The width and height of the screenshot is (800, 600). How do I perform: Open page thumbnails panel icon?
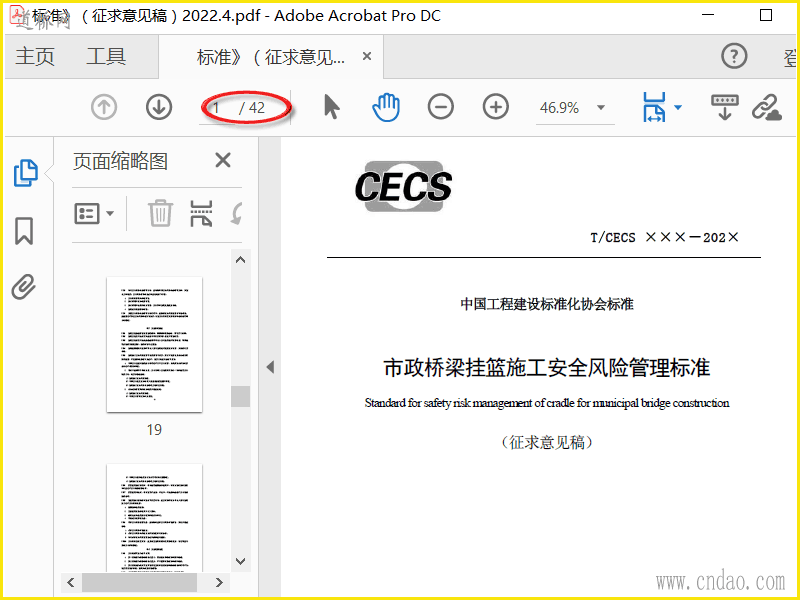25,173
